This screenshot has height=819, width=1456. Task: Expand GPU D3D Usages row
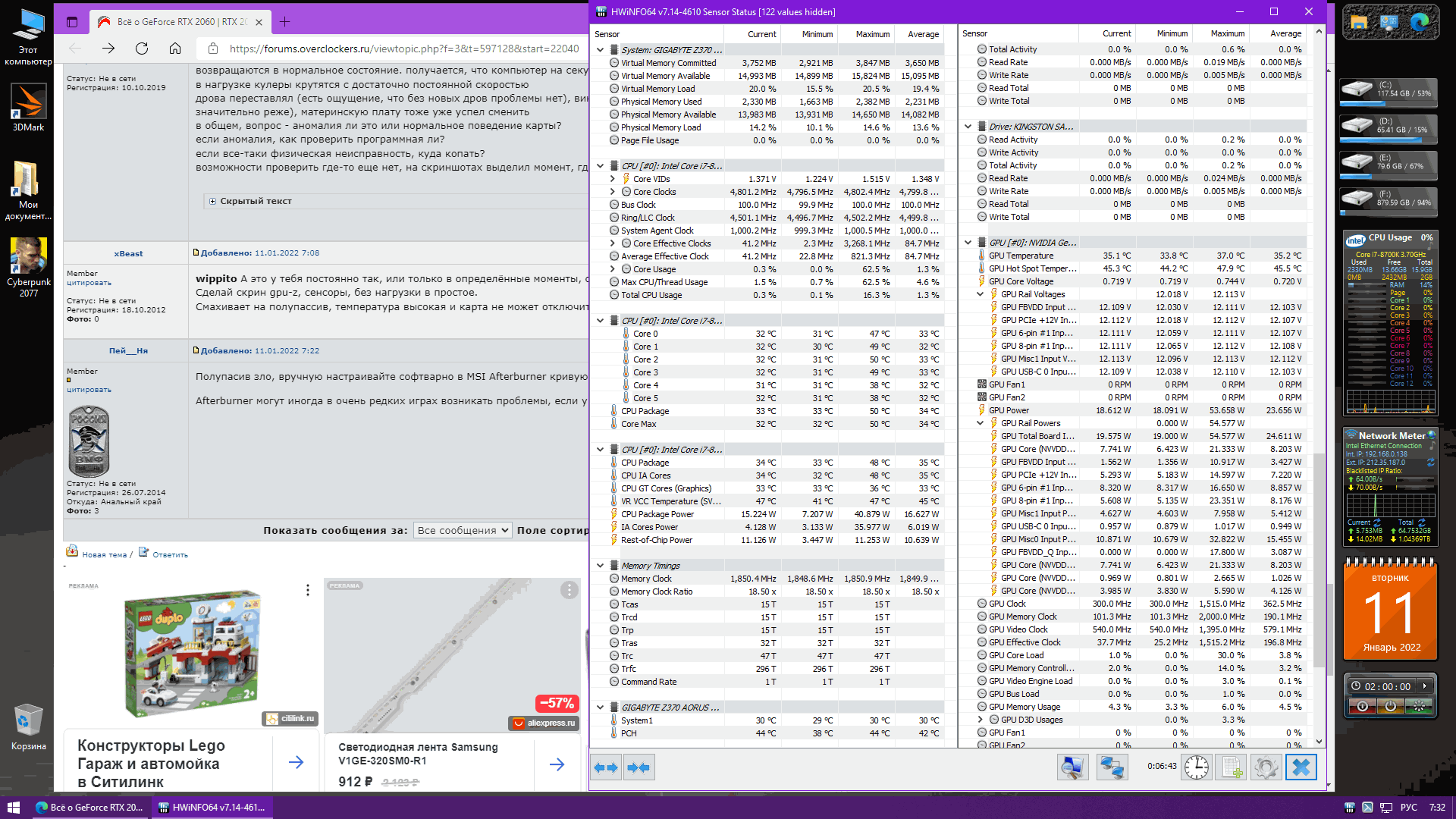pos(981,720)
